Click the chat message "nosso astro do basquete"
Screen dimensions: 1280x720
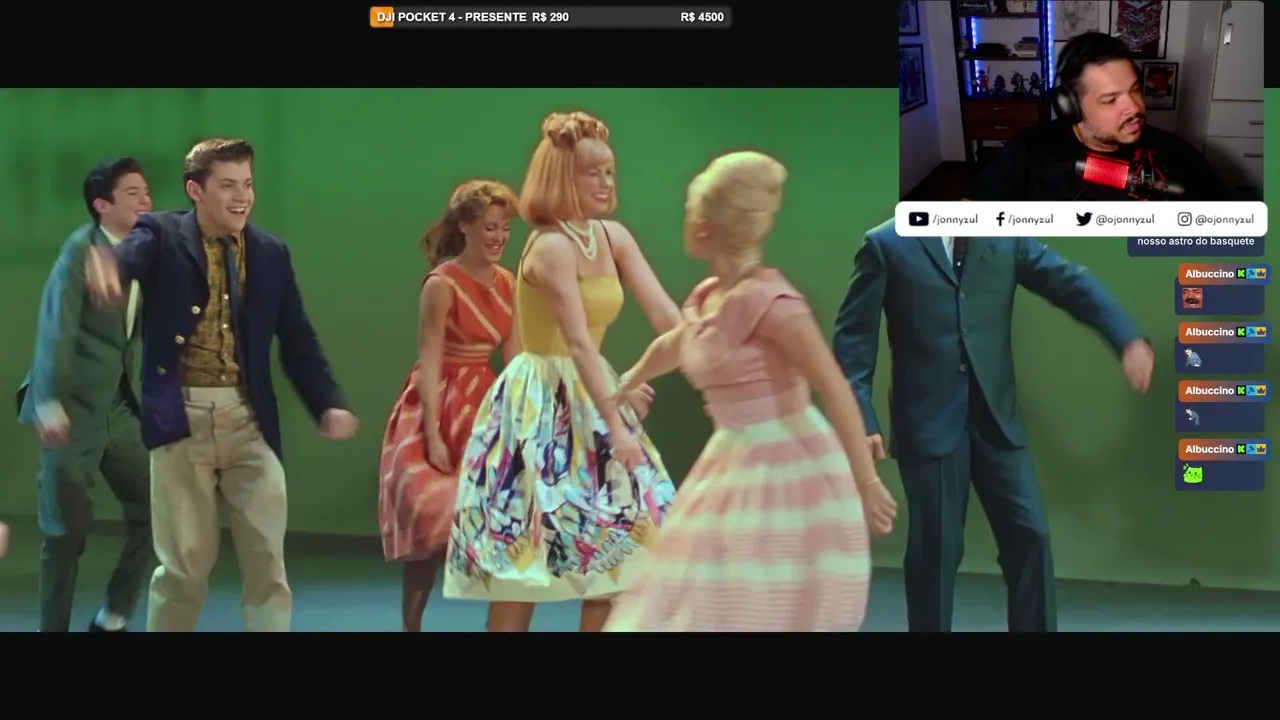coord(1195,241)
